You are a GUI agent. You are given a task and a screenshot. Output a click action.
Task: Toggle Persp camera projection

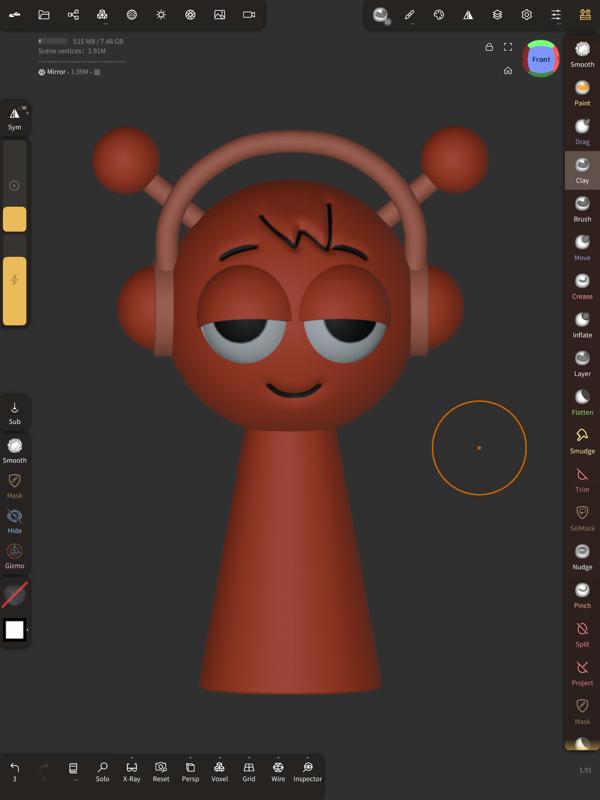(x=190, y=771)
